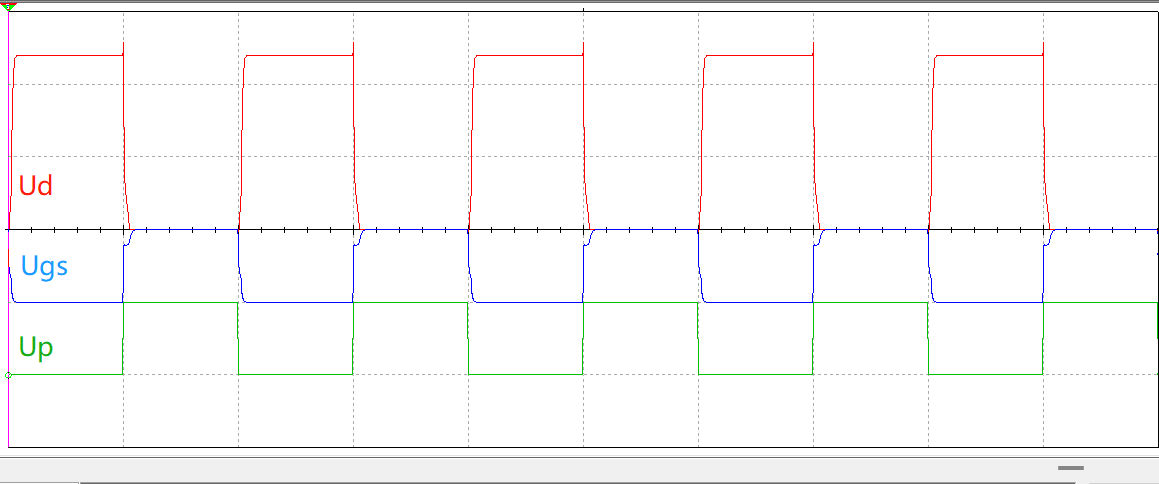Click the first Up high-level plateau
This screenshot has width=1159, height=484.
180,302
